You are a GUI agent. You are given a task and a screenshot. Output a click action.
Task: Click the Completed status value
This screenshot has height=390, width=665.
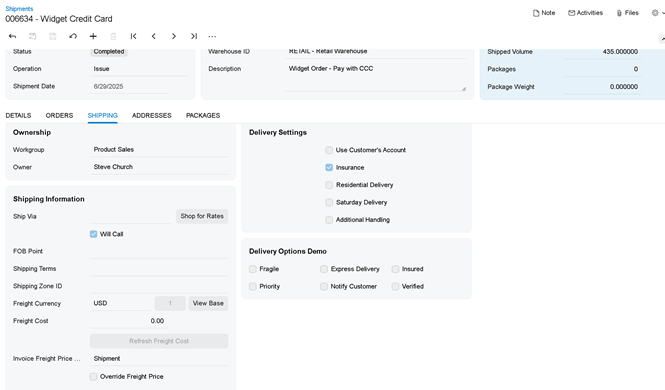click(109, 52)
